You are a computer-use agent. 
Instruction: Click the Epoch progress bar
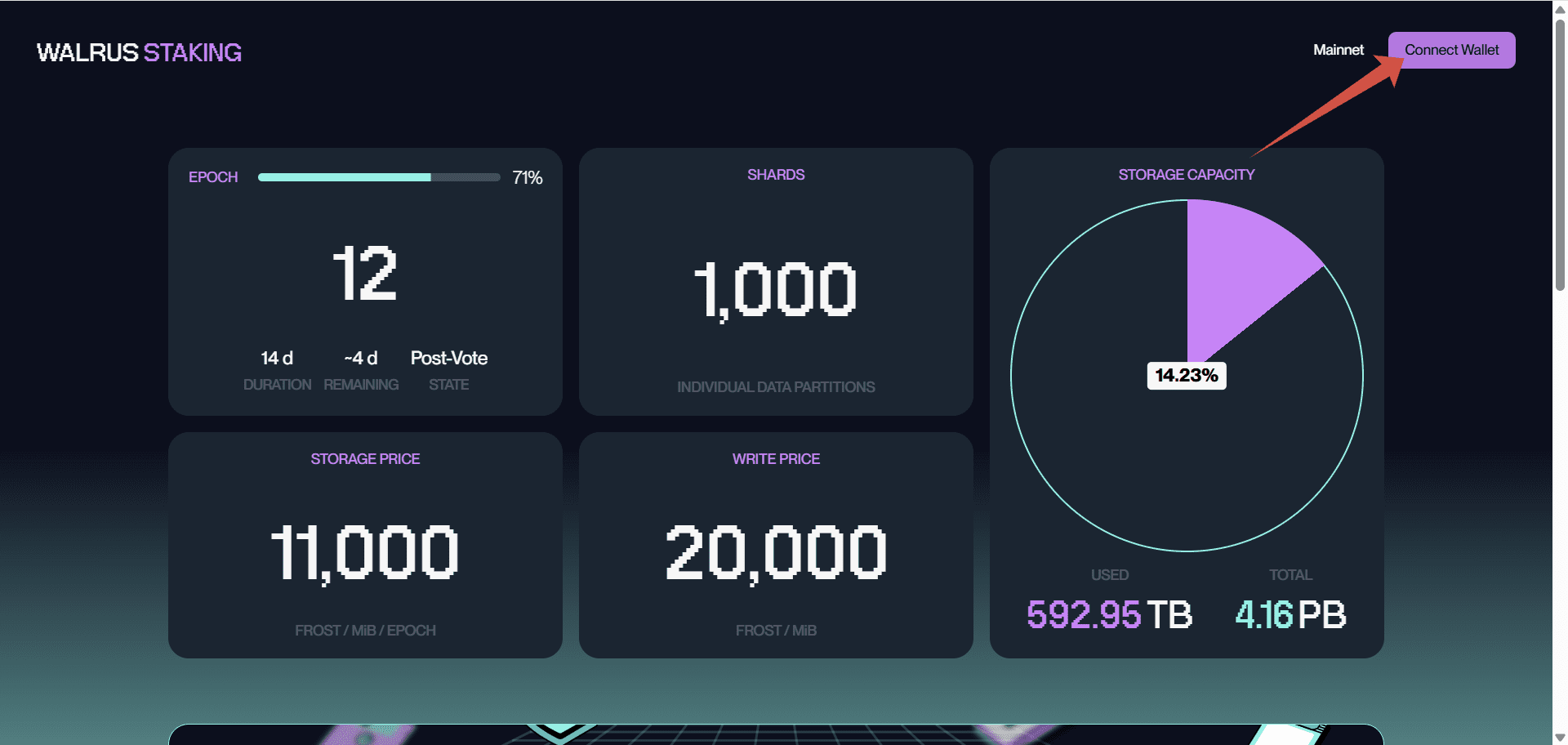(379, 177)
